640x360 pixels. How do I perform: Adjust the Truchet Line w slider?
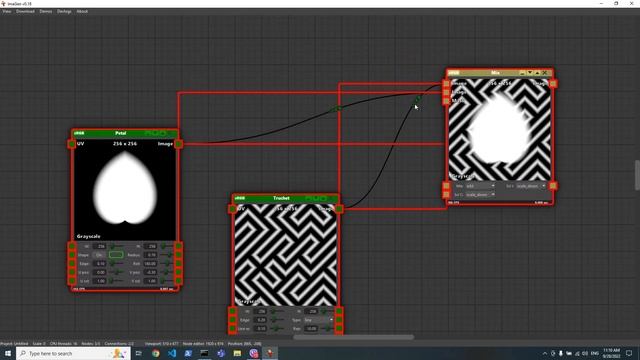pos(277,328)
